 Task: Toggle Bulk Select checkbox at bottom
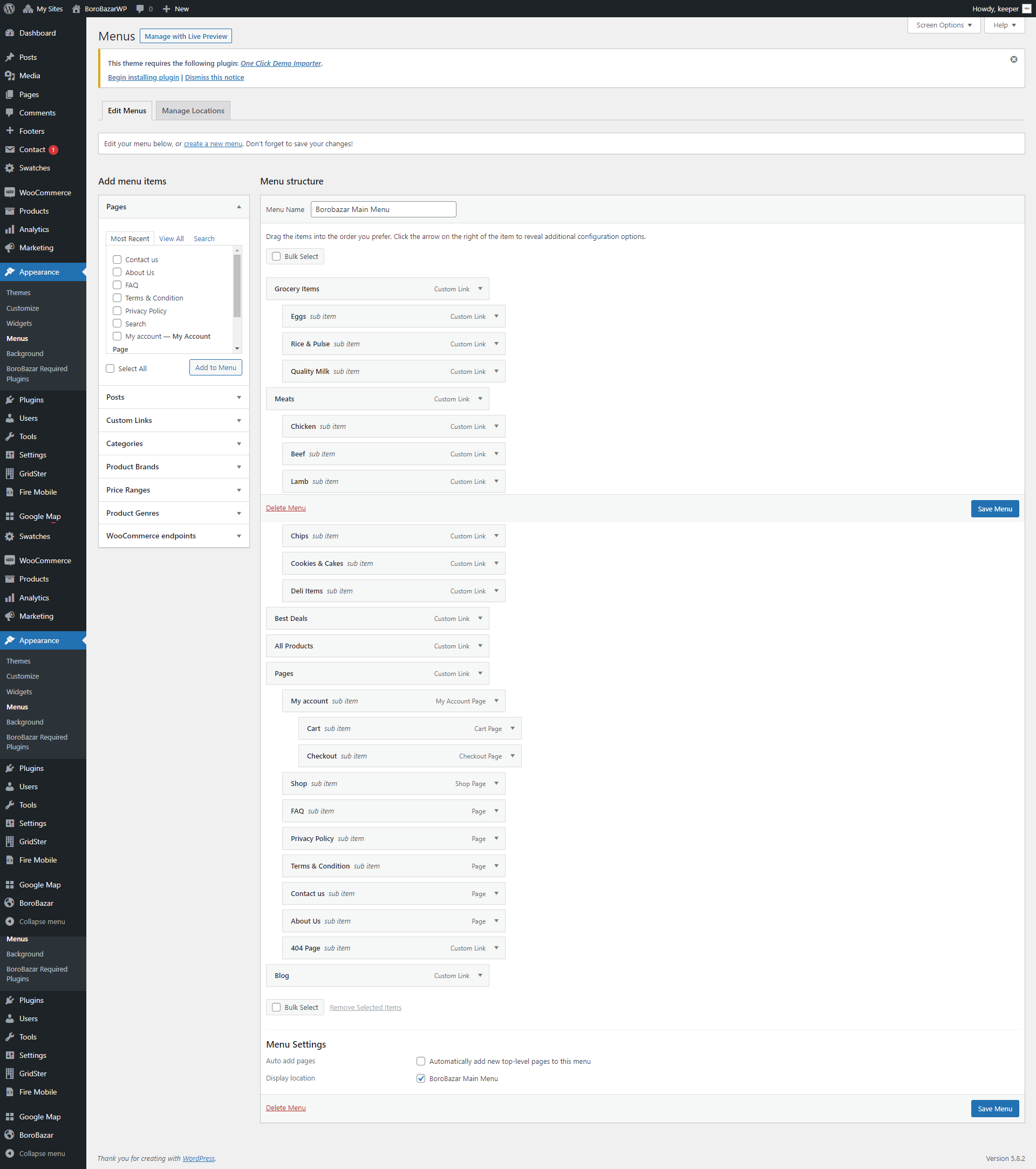pyautogui.click(x=277, y=1007)
